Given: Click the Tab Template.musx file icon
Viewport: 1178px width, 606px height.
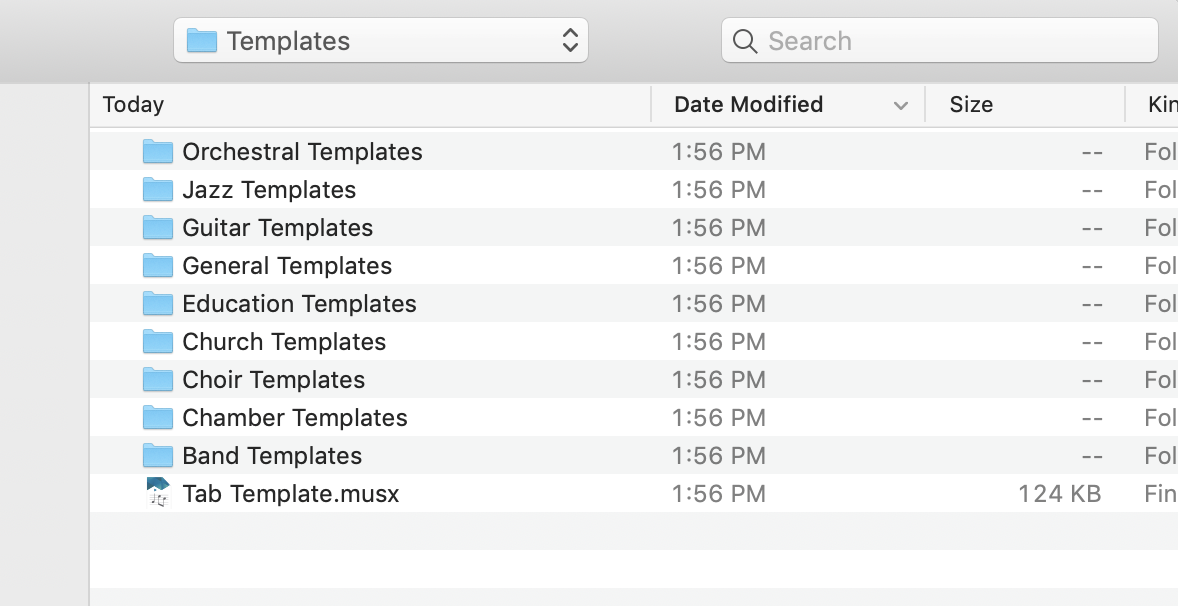Looking at the screenshot, I should pyautogui.click(x=158, y=493).
